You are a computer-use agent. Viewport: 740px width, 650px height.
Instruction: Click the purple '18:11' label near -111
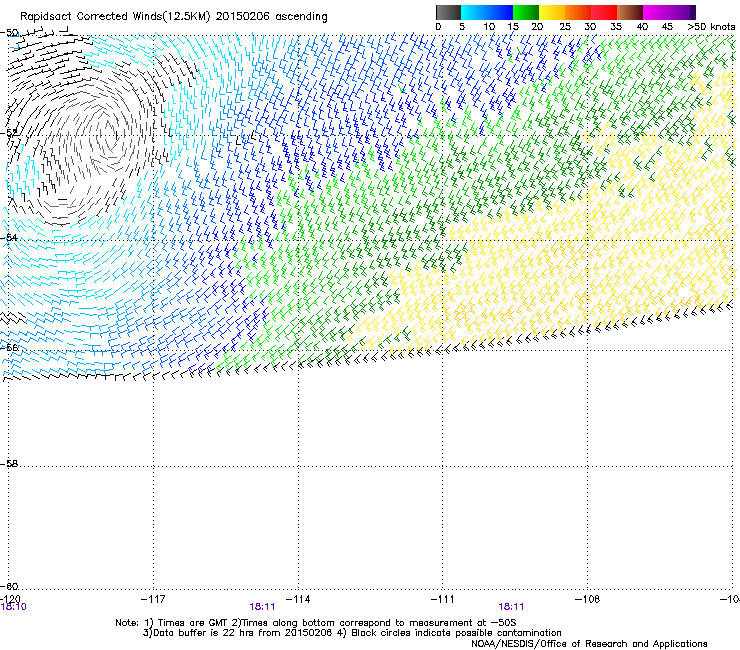tap(512, 607)
